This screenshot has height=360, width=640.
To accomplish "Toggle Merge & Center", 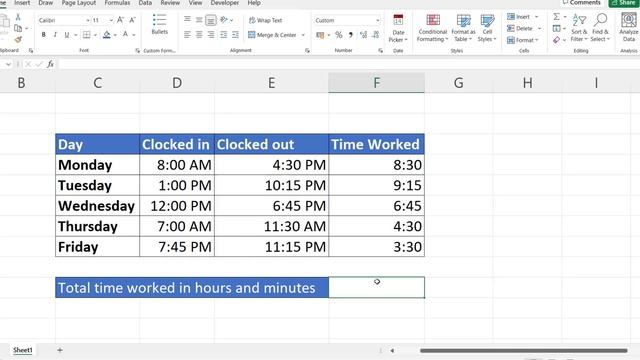I will (x=272, y=35).
